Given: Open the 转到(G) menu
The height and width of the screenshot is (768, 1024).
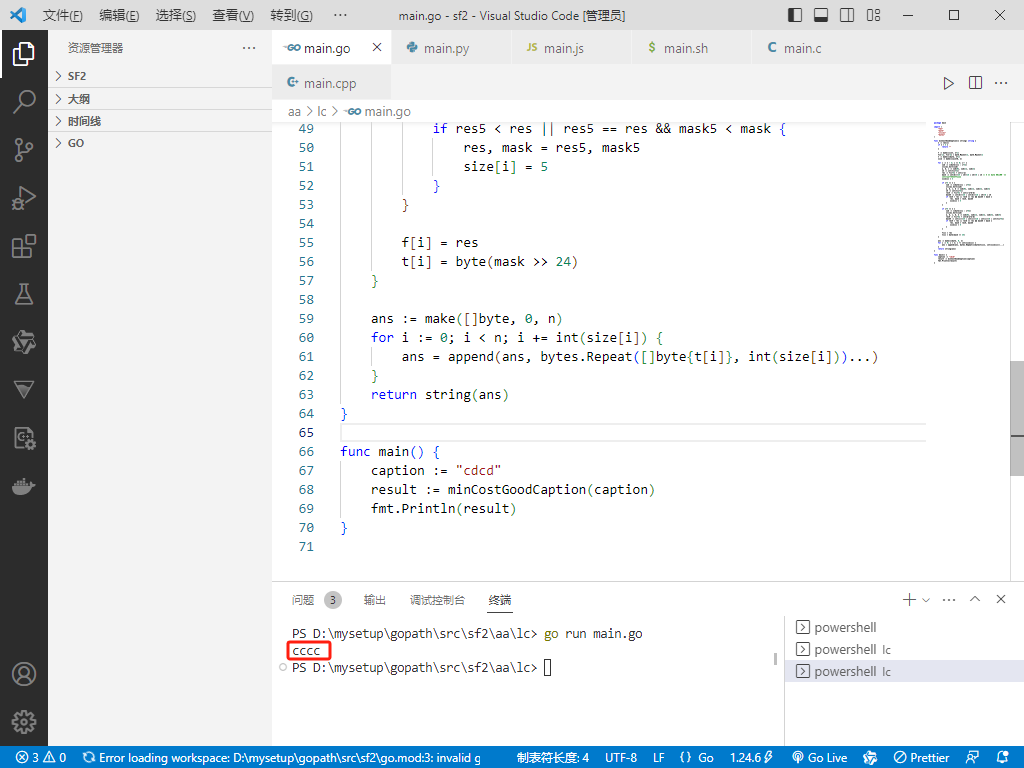Looking at the screenshot, I should tap(291, 15).
